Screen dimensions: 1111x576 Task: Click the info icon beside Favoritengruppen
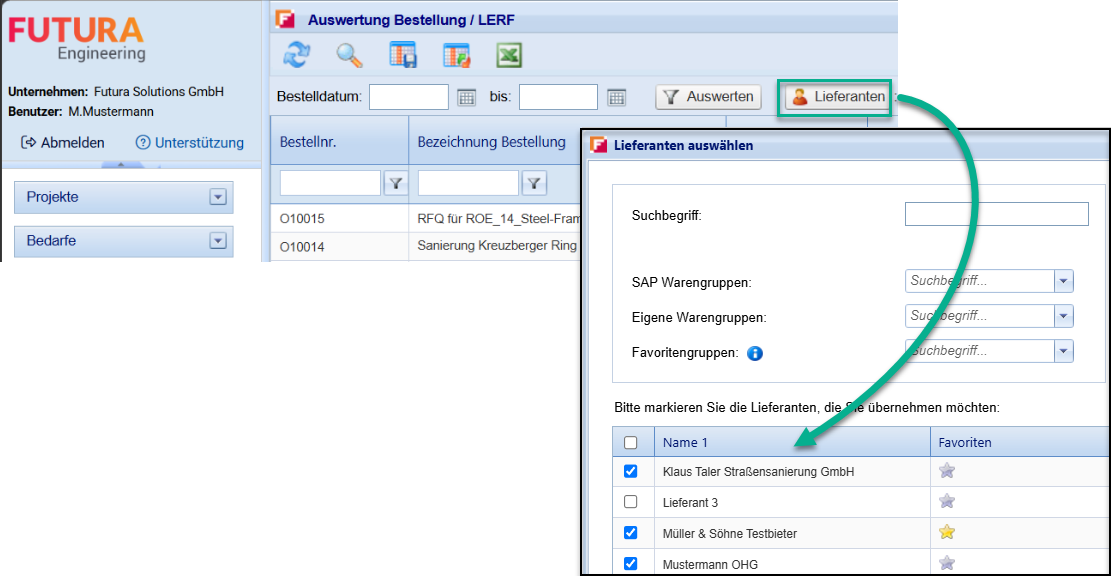[755, 353]
